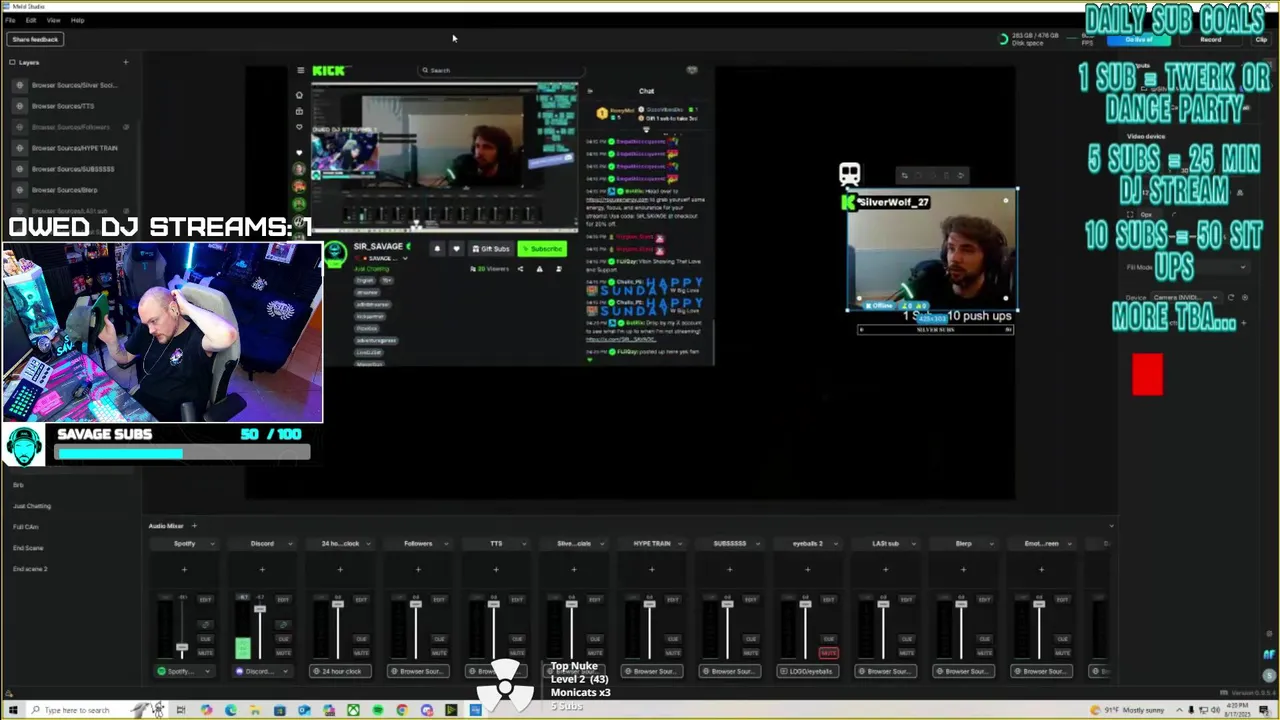Toggle the link icon on Discord track
The width and height of the screenshot is (1280, 720).
(283, 625)
